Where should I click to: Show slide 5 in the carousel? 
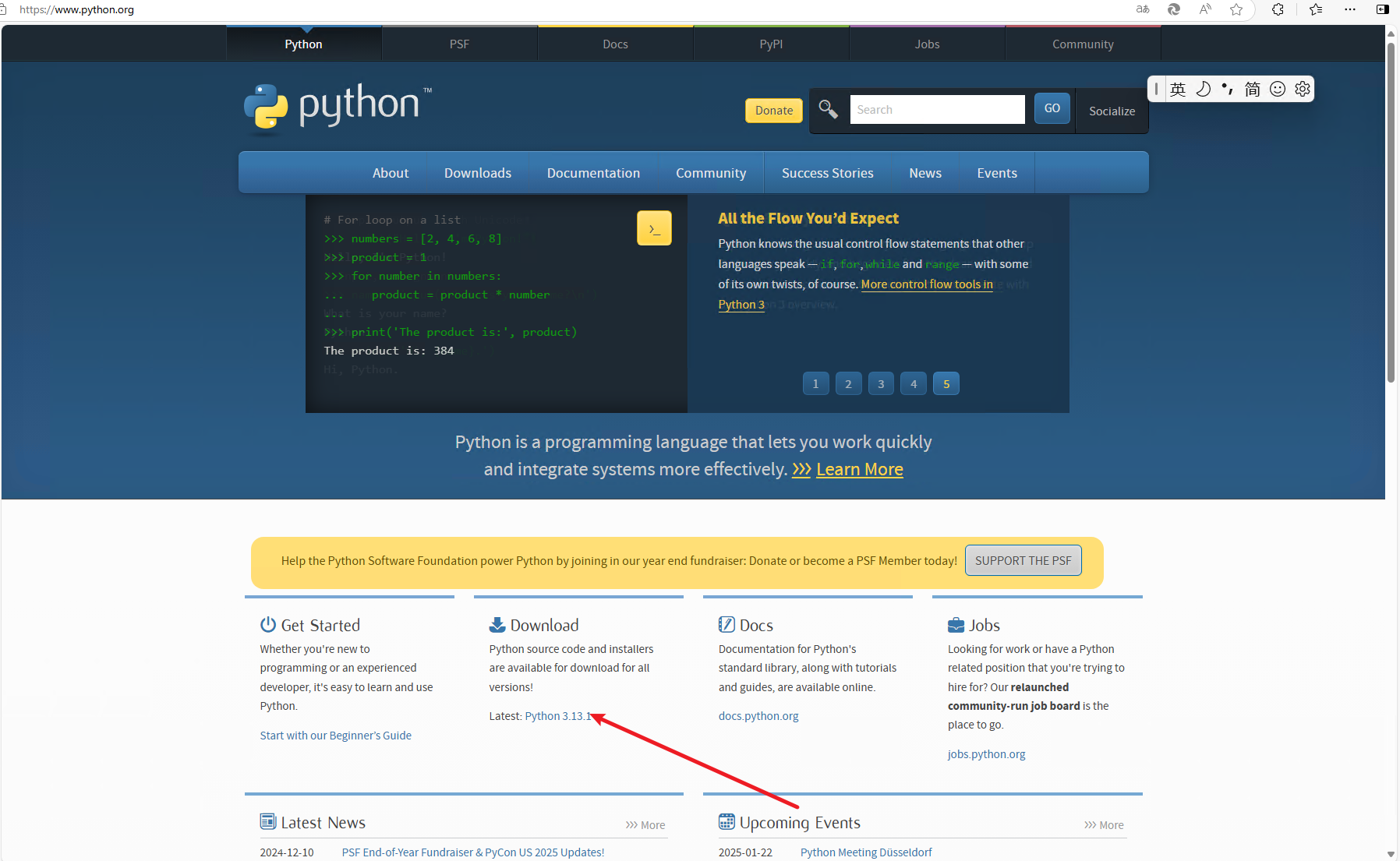pos(946,383)
